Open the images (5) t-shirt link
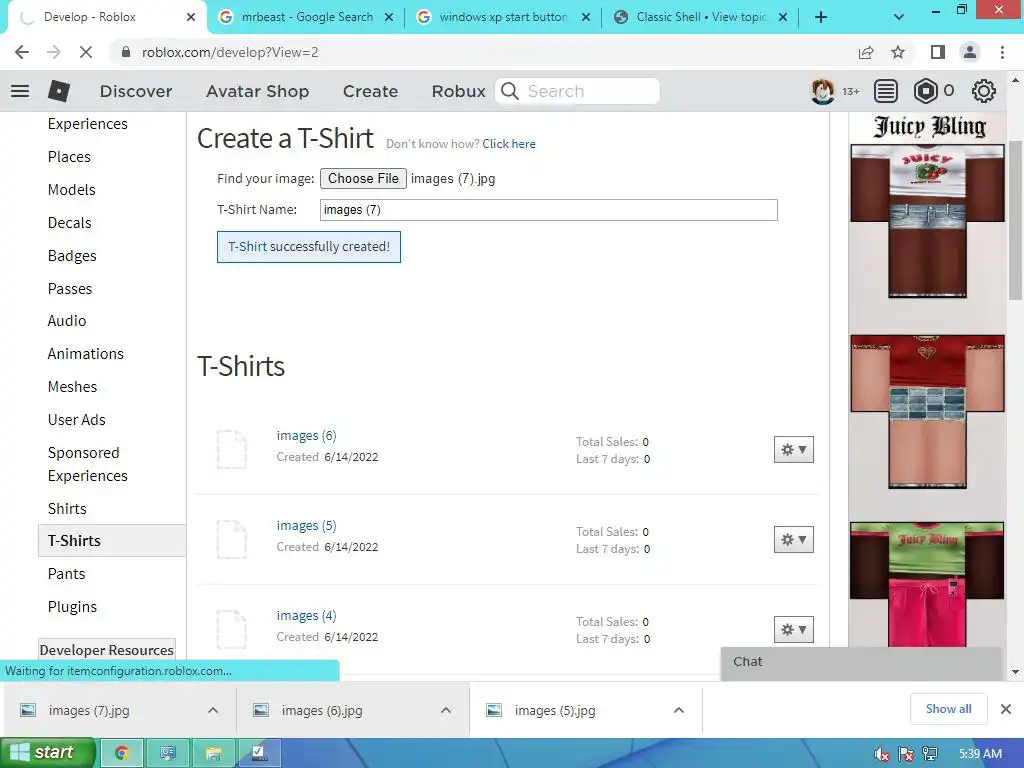Image resolution: width=1024 pixels, height=768 pixels. tap(306, 526)
